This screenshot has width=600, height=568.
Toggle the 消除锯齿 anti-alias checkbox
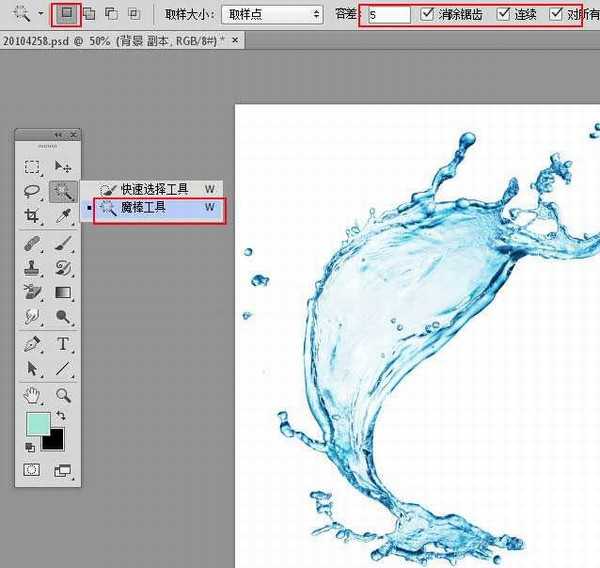point(428,15)
